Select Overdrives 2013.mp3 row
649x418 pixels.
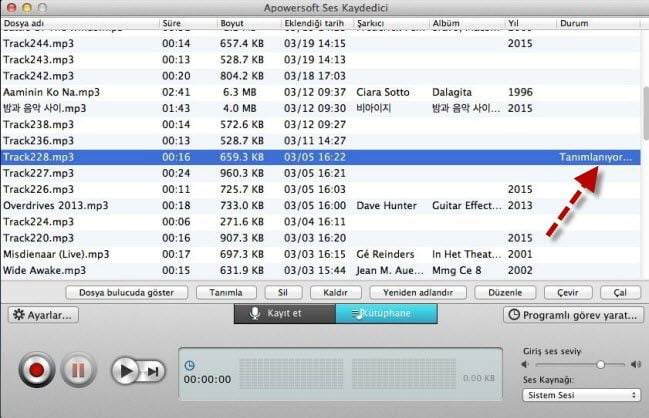pyautogui.click(x=321, y=206)
